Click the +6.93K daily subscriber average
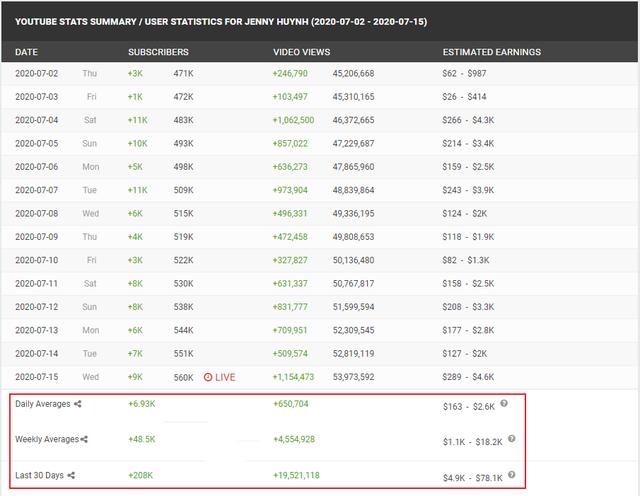 click(142, 404)
